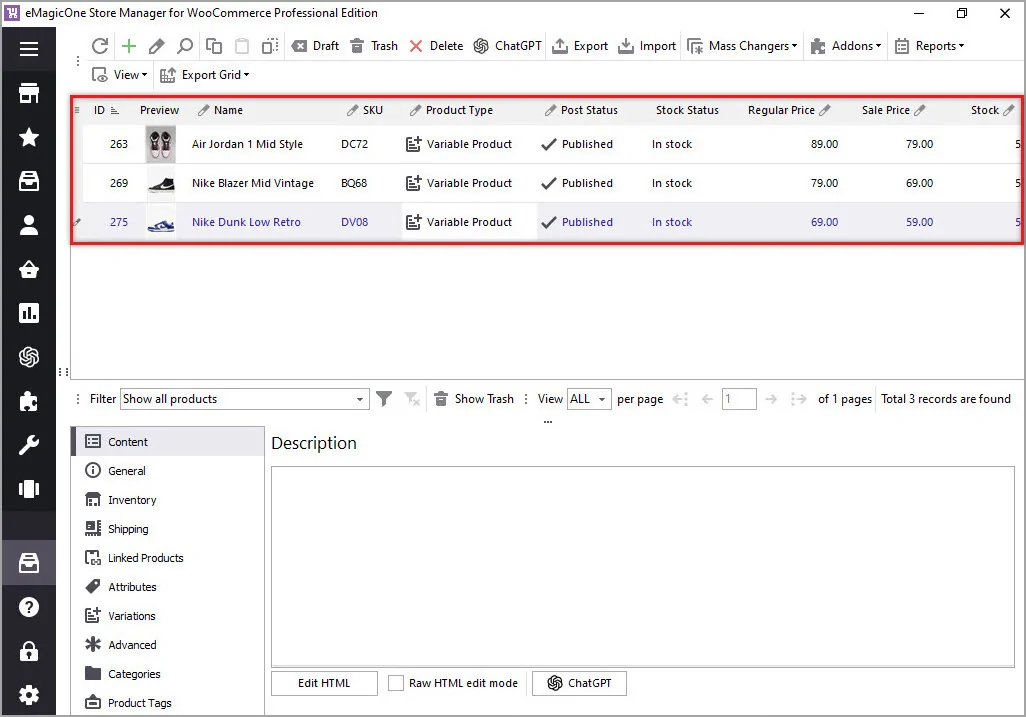The image size is (1026, 717).
Task: Toggle Show Trash in the filter bar
Action: (x=474, y=398)
